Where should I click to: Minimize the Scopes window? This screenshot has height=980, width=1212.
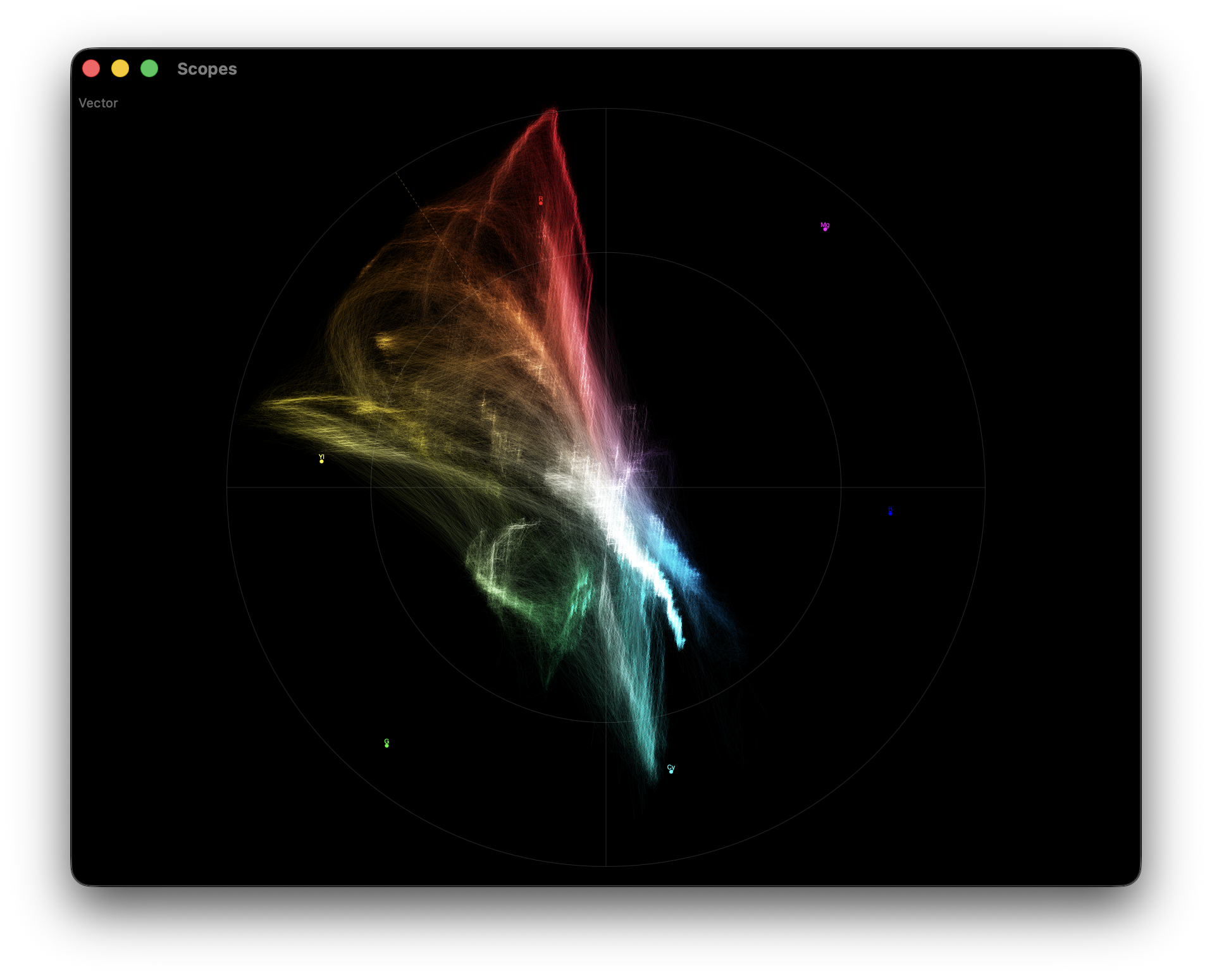coord(120,68)
